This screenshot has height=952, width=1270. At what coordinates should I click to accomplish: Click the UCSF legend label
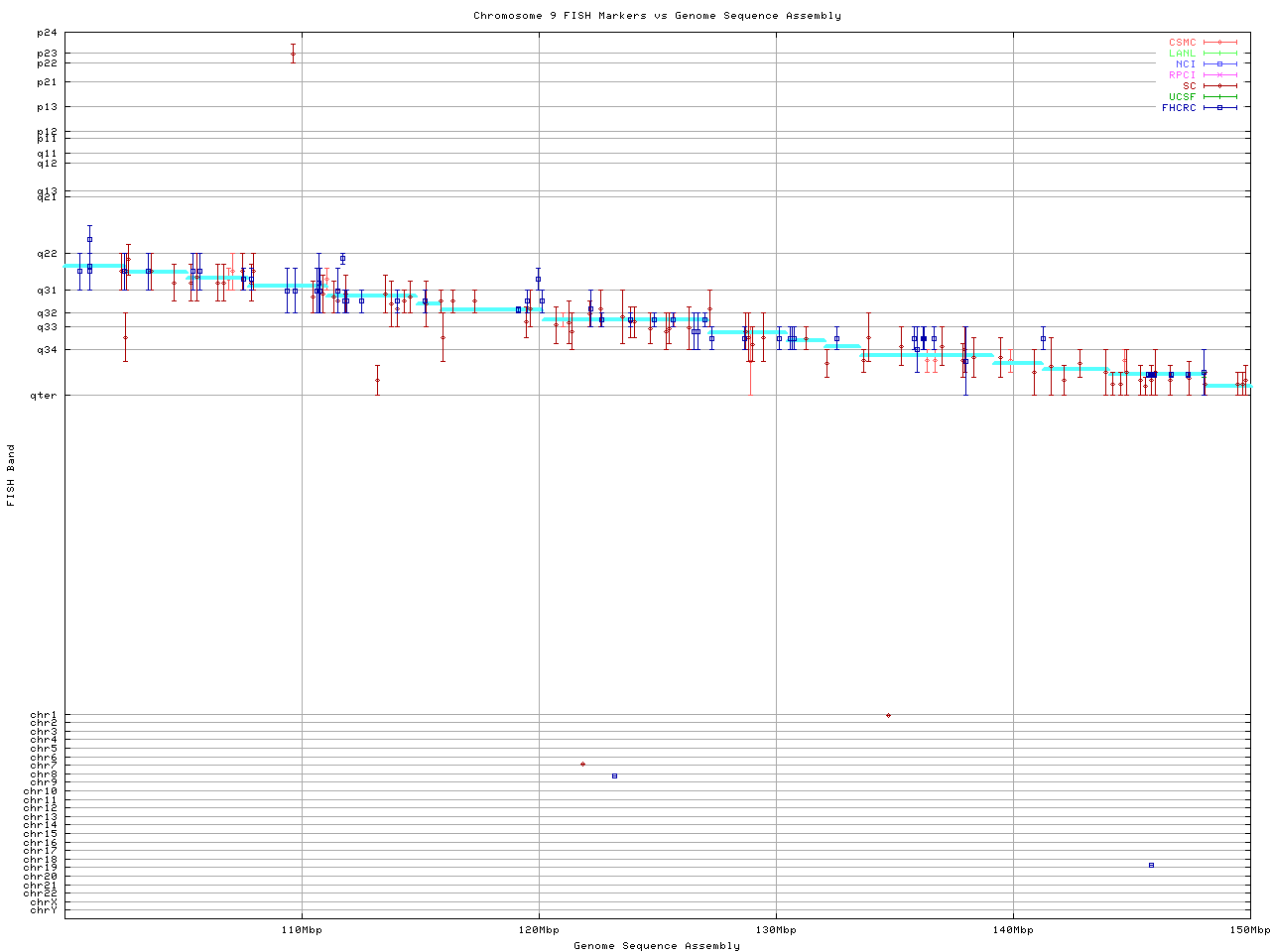click(x=1182, y=96)
